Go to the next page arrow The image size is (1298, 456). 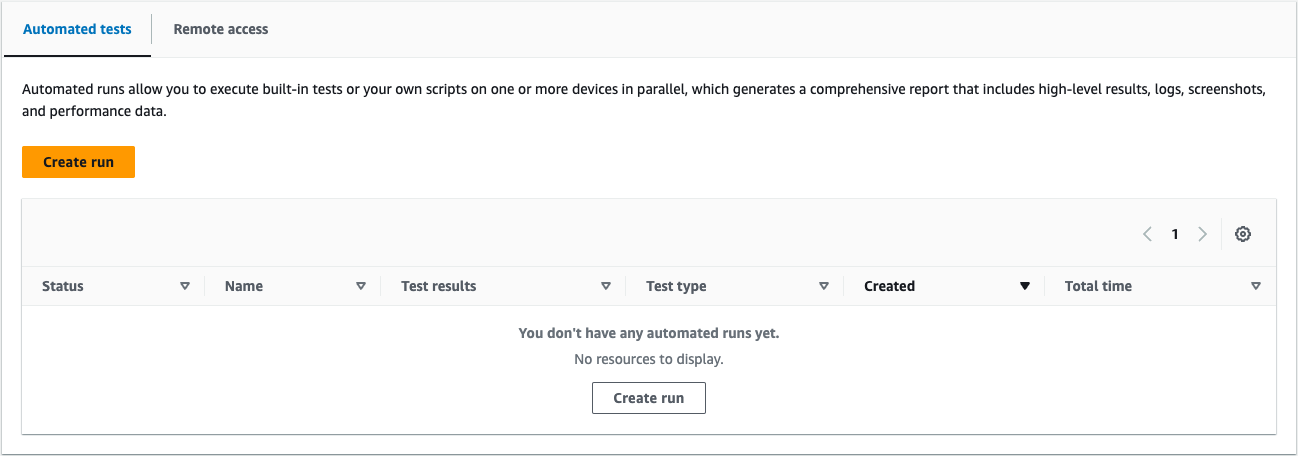click(1202, 234)
